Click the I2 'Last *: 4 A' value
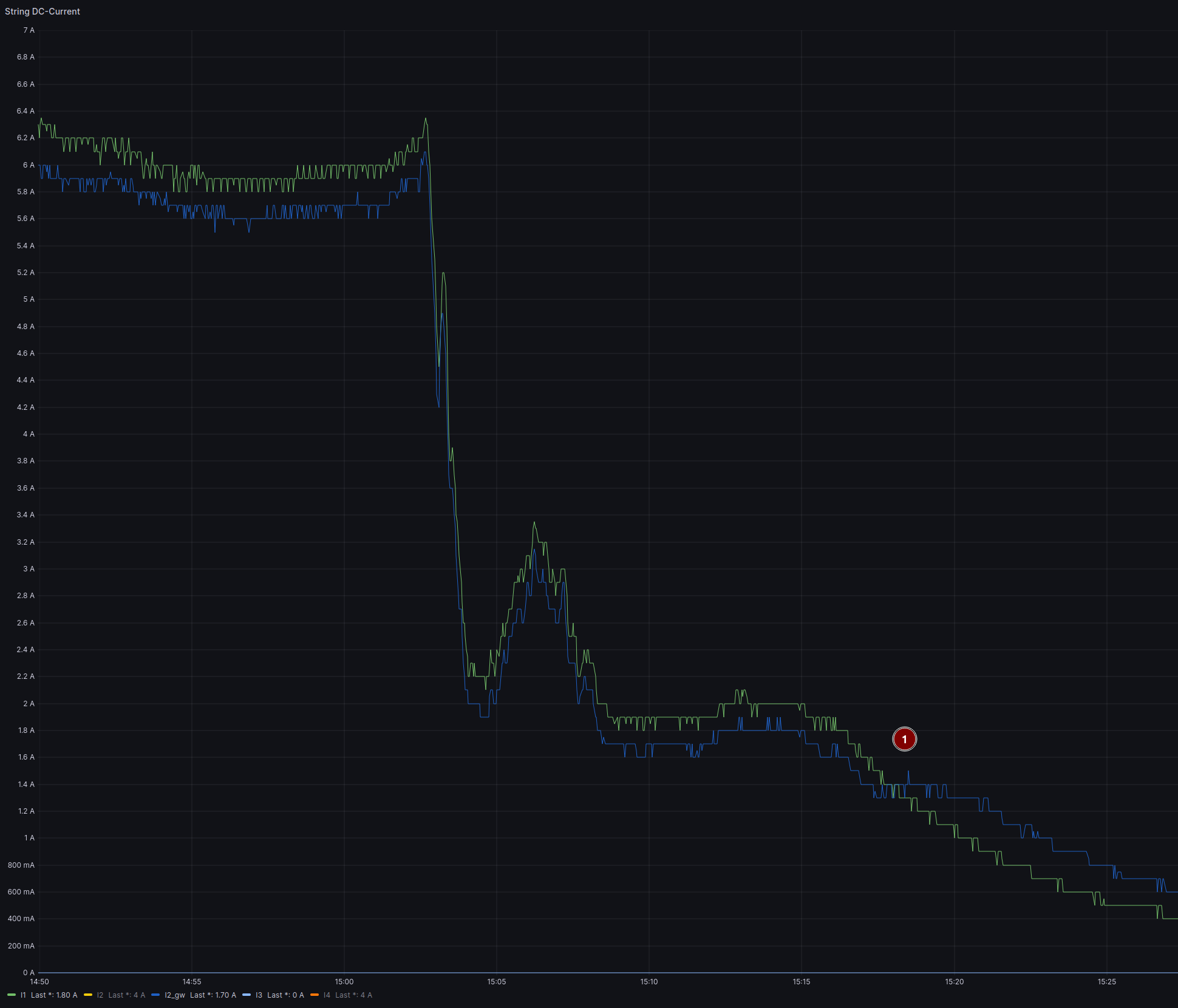1178x1008 pixels. coord(126,995)
